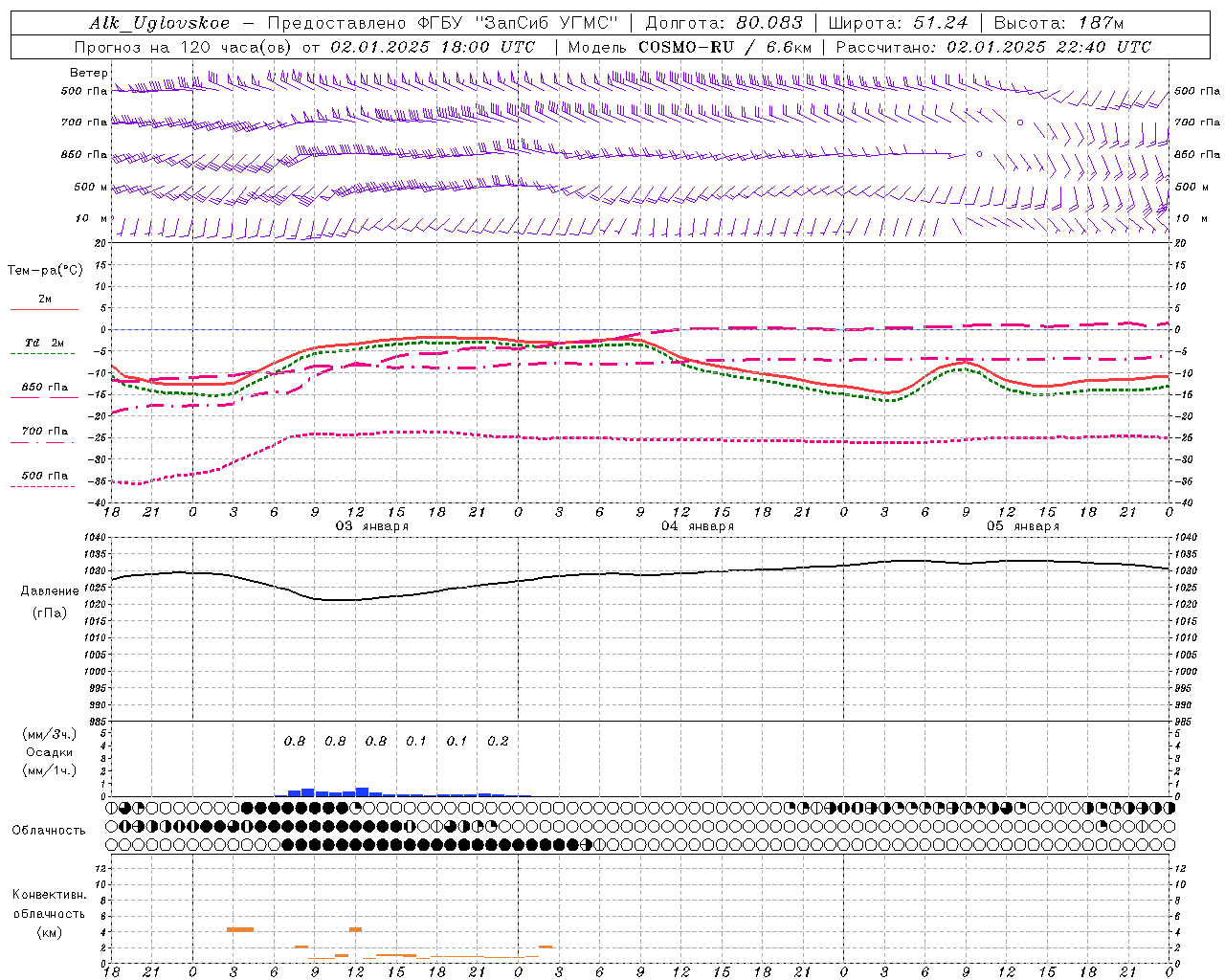This screenshot has height=980, width=1225.
Task: Click the 'Осадки' precipitation label
Action: pyautogui.click(x=49, y=752)
